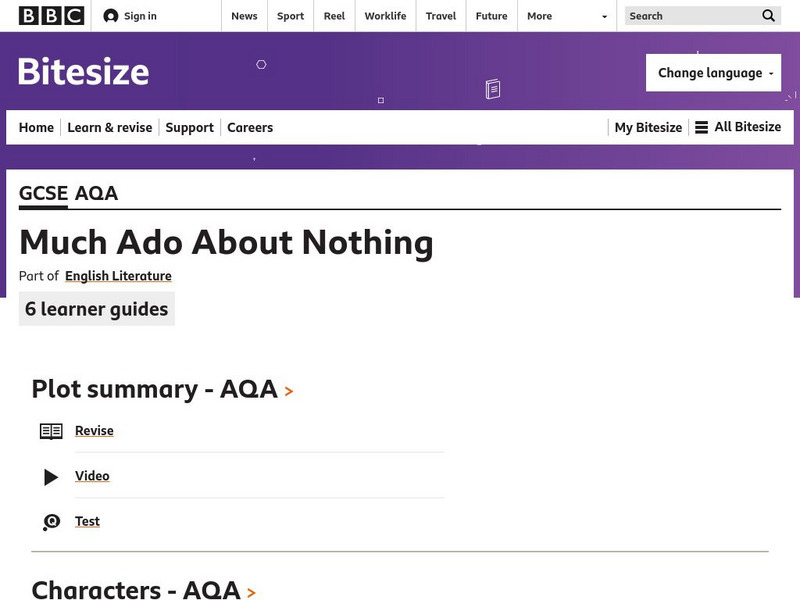Expand the Plot summary - AQA section arrow
Viewport: 800px width, 600px height.
point(287,391)
